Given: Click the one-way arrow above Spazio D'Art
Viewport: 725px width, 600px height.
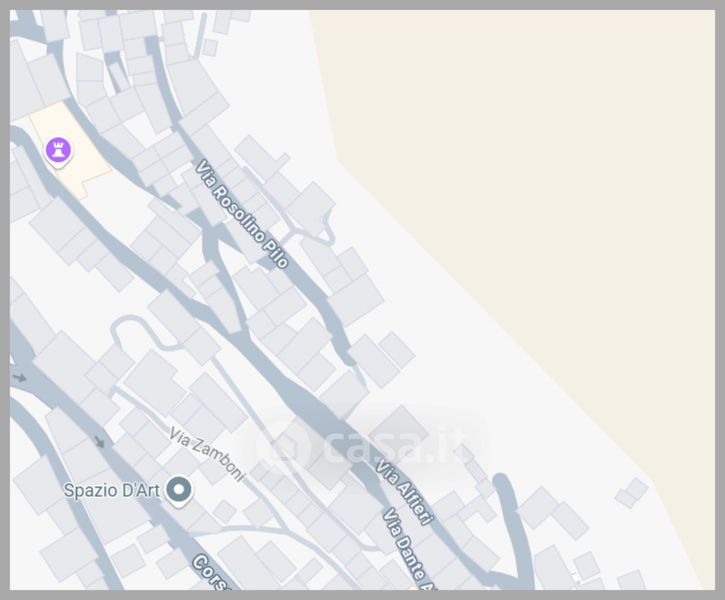Looking at the screenshot, I should point(99,441).
